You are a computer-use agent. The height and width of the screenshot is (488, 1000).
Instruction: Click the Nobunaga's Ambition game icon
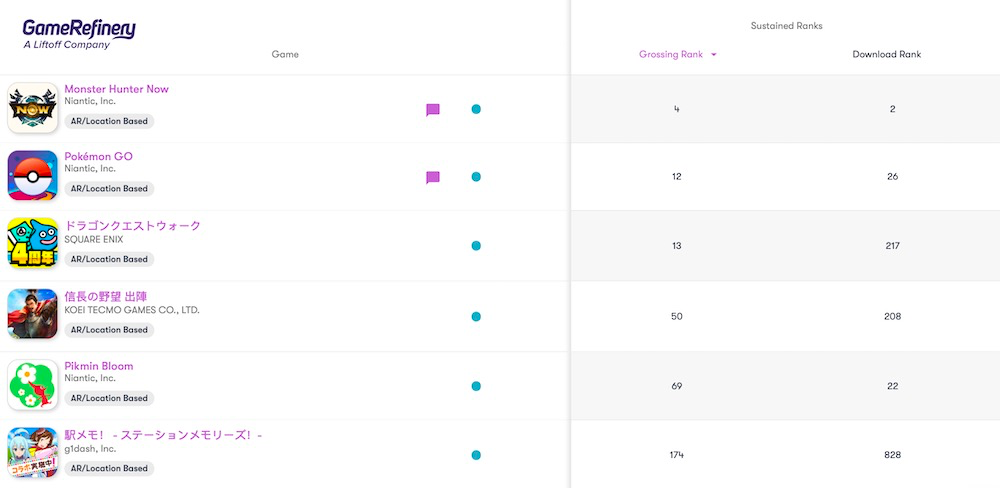[32, 314]
